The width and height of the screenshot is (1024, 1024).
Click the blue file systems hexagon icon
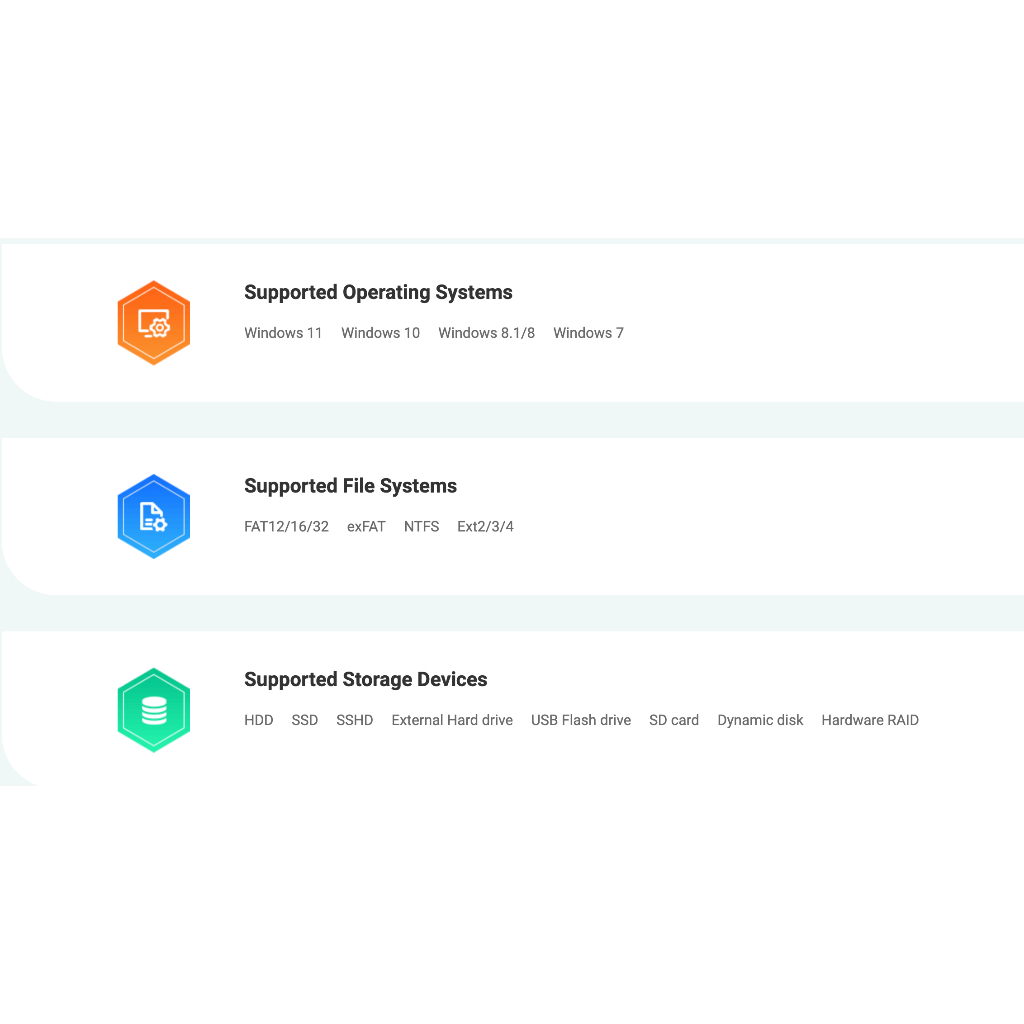pyautogui.click(x=153, y=517)
